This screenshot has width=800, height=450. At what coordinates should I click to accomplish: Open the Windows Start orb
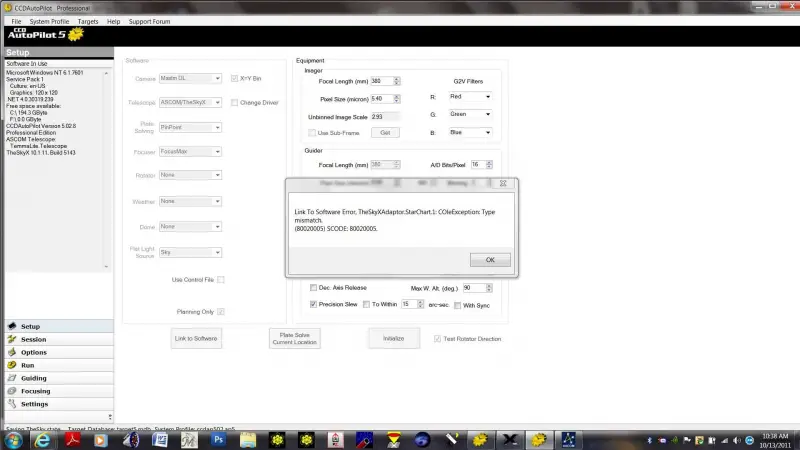pyautogui.click(x=13, y=440)
